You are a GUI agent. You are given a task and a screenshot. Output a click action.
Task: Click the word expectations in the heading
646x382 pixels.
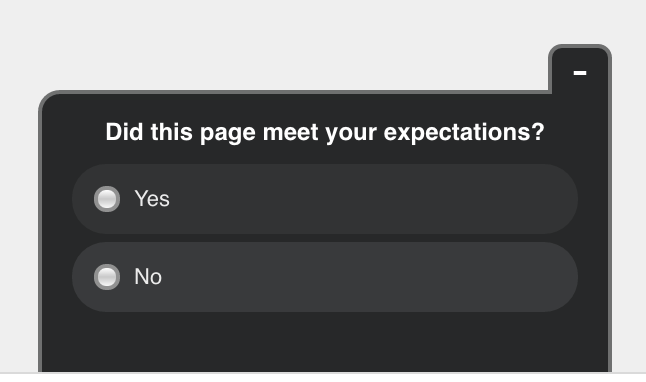464,133
